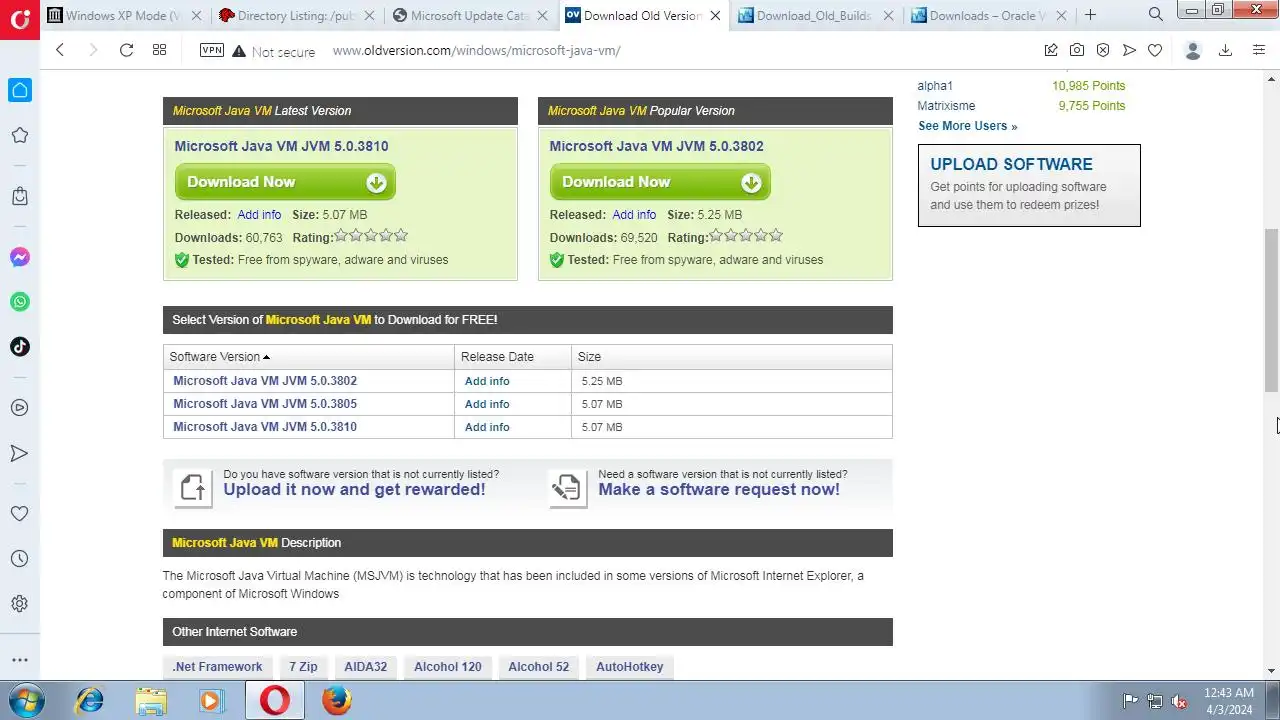The height and width of the screenshot is (720, 1280).
Task: Open TikTok in sidebar
Action: click(x=19, y=347)
